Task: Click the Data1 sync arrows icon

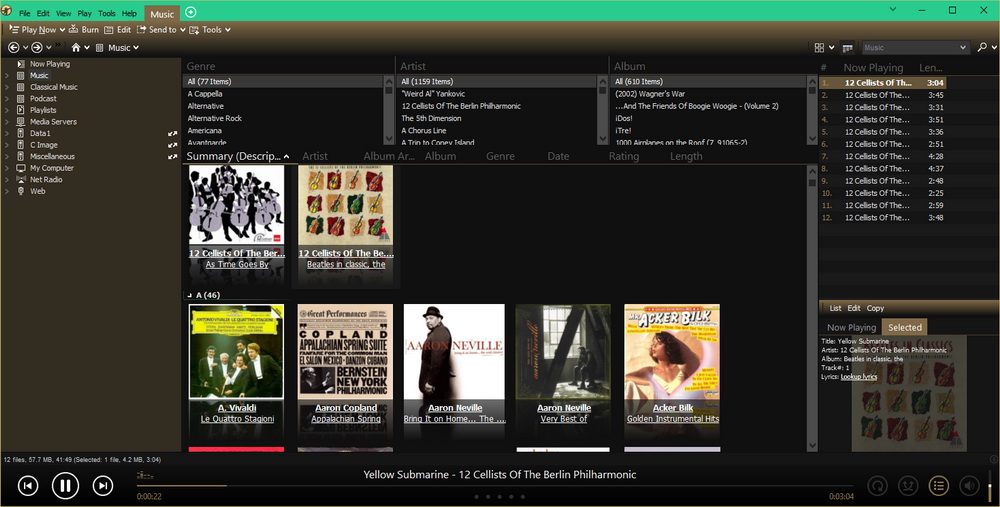Action: tap(172, 133)
